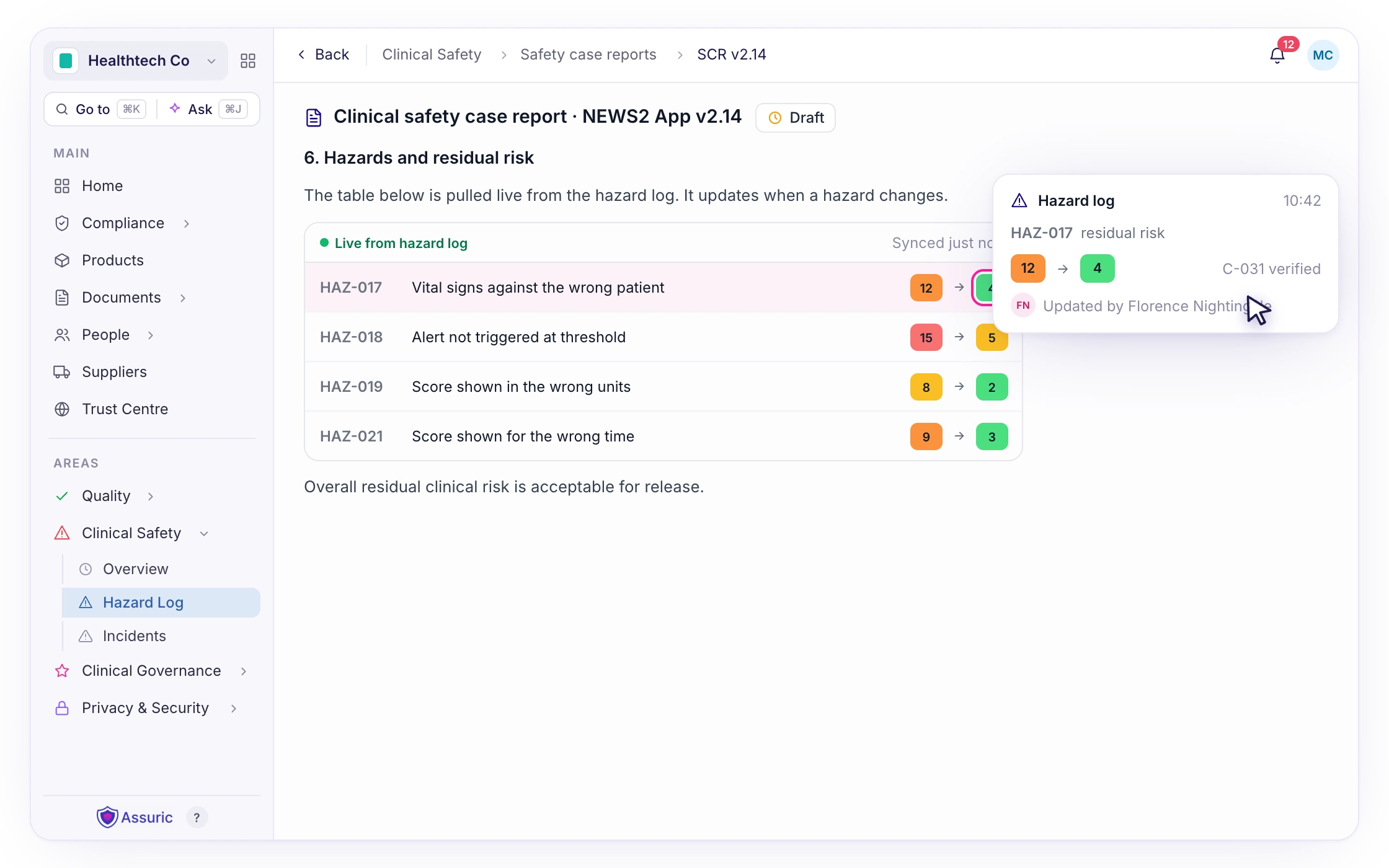Viewport: 1389px width, 868px height.
Task: Expand the Compliance section chevron
Action: coord(187,223)
